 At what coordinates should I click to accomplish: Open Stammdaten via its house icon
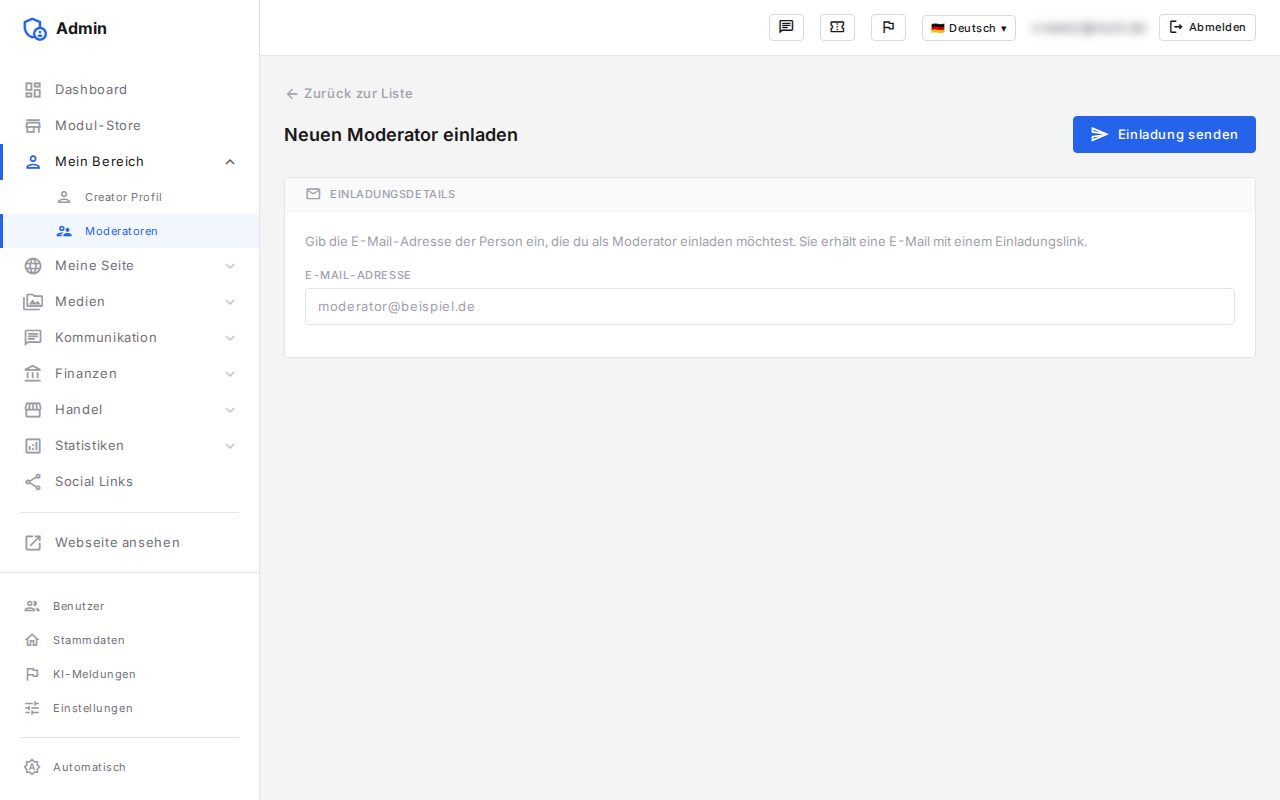32,640
